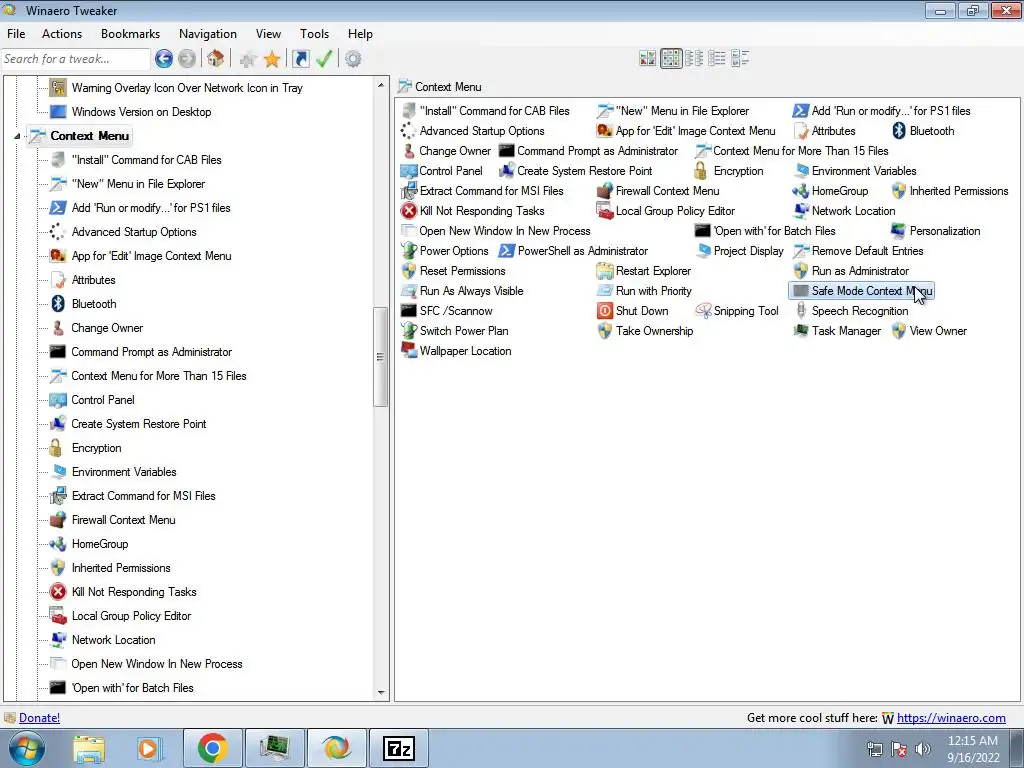Click the Search for a tweak field
1024x768 pixels.
[76, 59]
